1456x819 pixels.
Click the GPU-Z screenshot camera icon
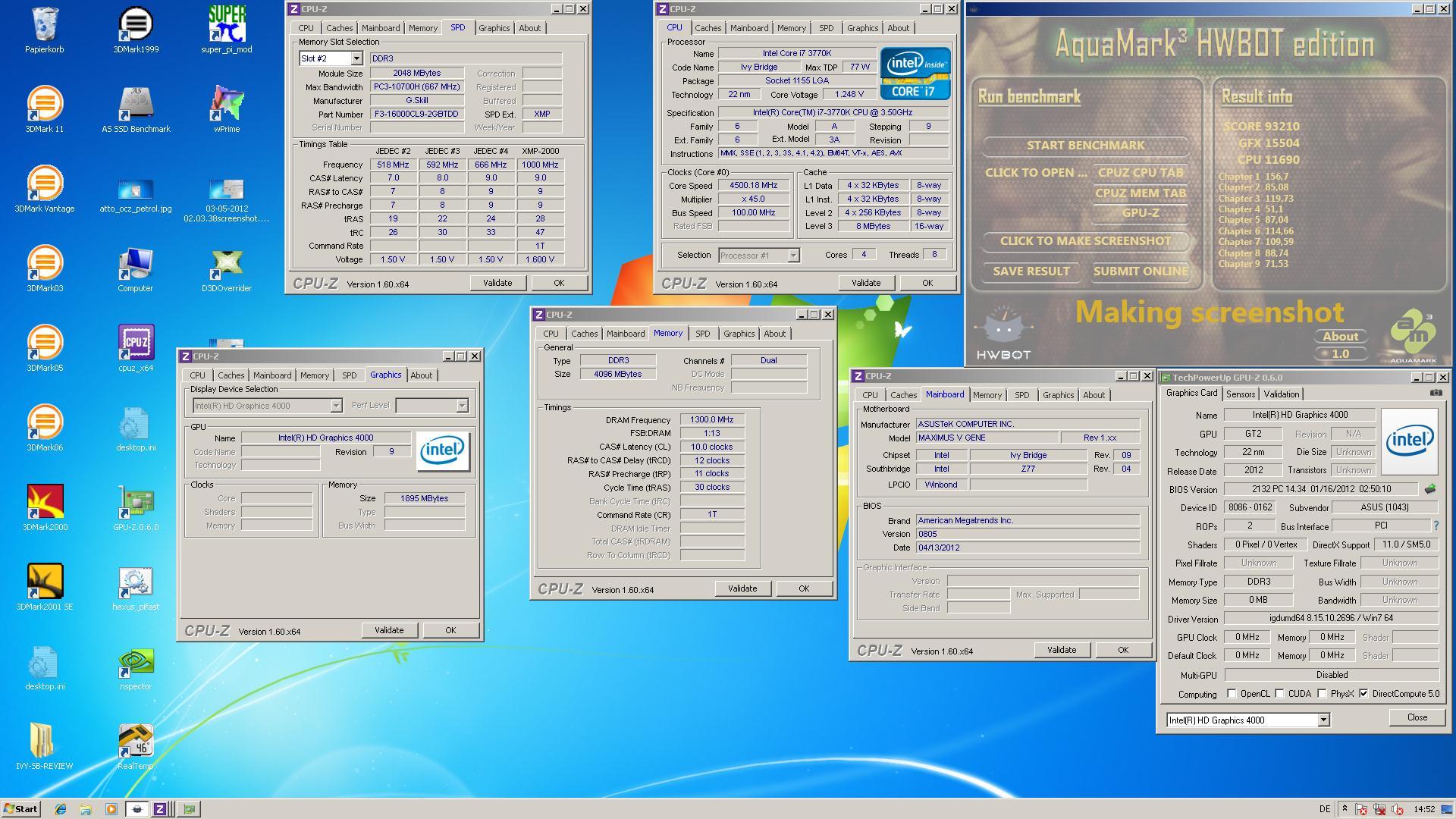pos(1436,393)
